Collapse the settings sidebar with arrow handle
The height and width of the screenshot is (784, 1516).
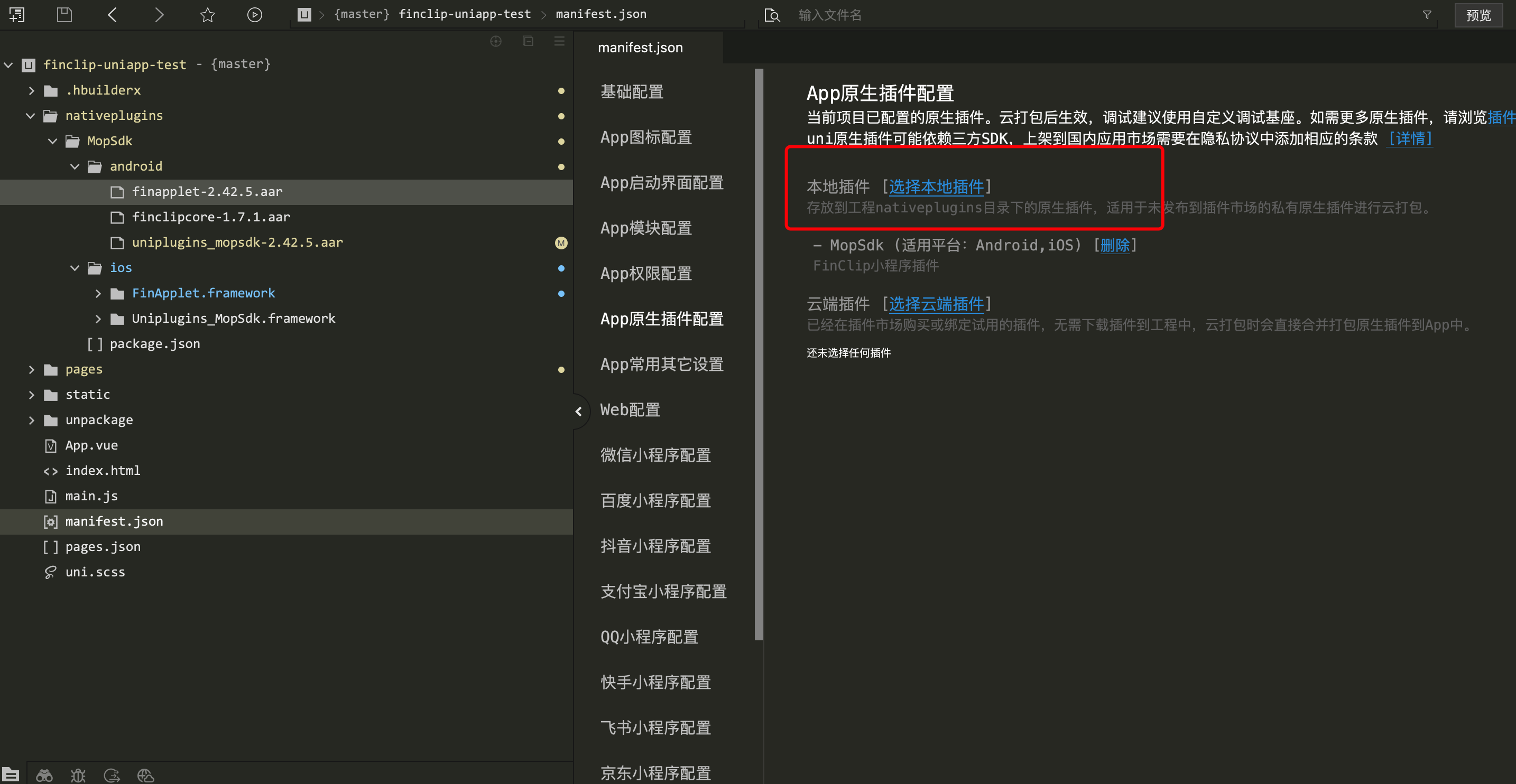pos(578,411)
